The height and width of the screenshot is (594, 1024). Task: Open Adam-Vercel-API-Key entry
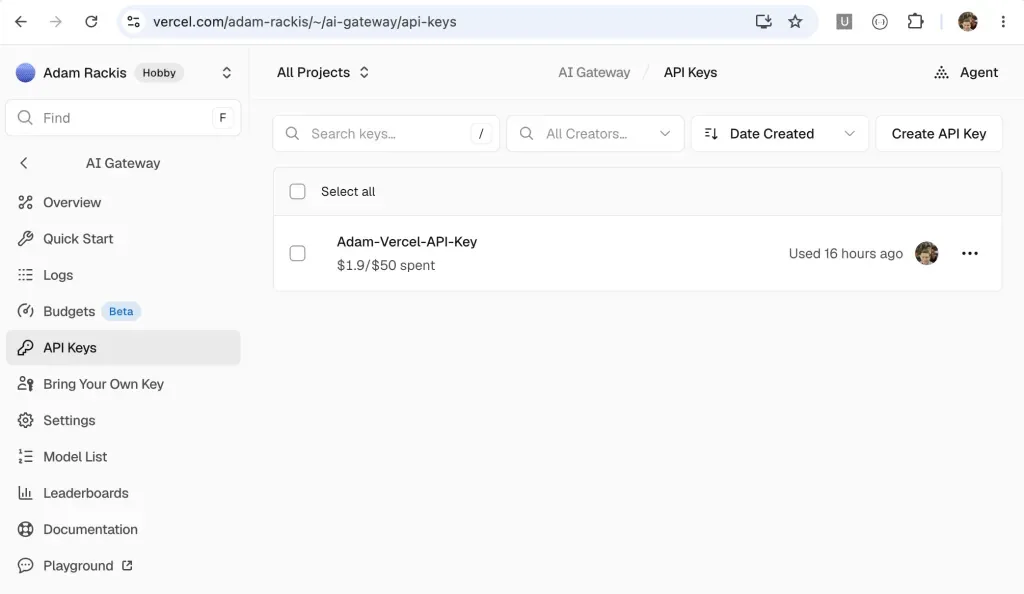tap(407, 242)
